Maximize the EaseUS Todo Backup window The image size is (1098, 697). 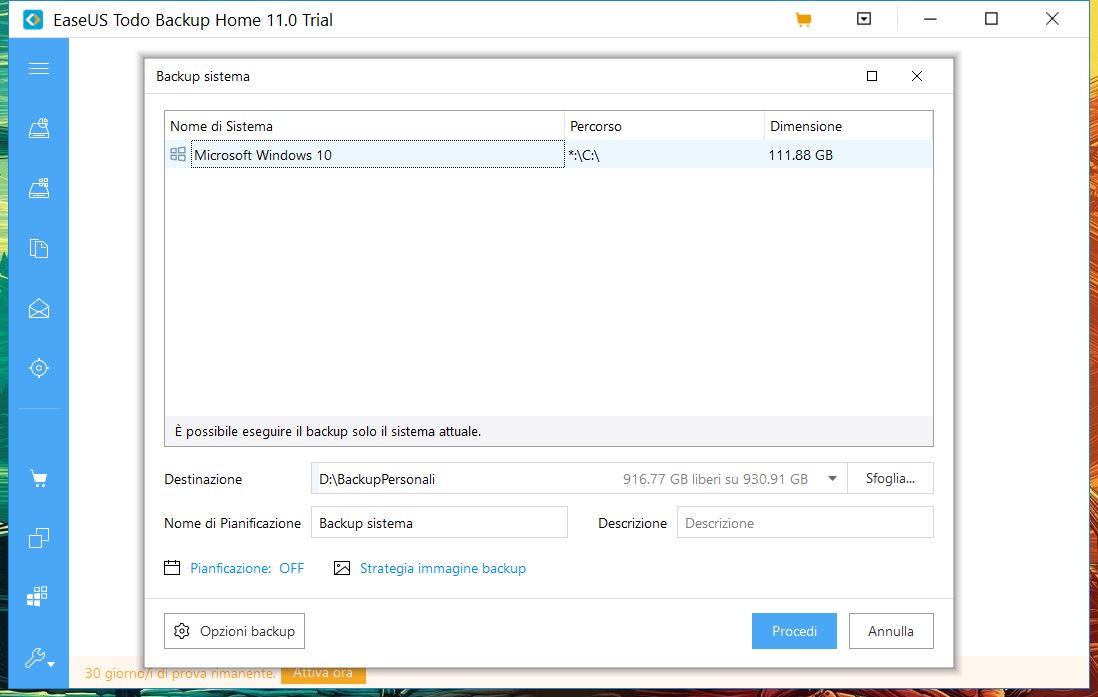click(x=991, y=19)
